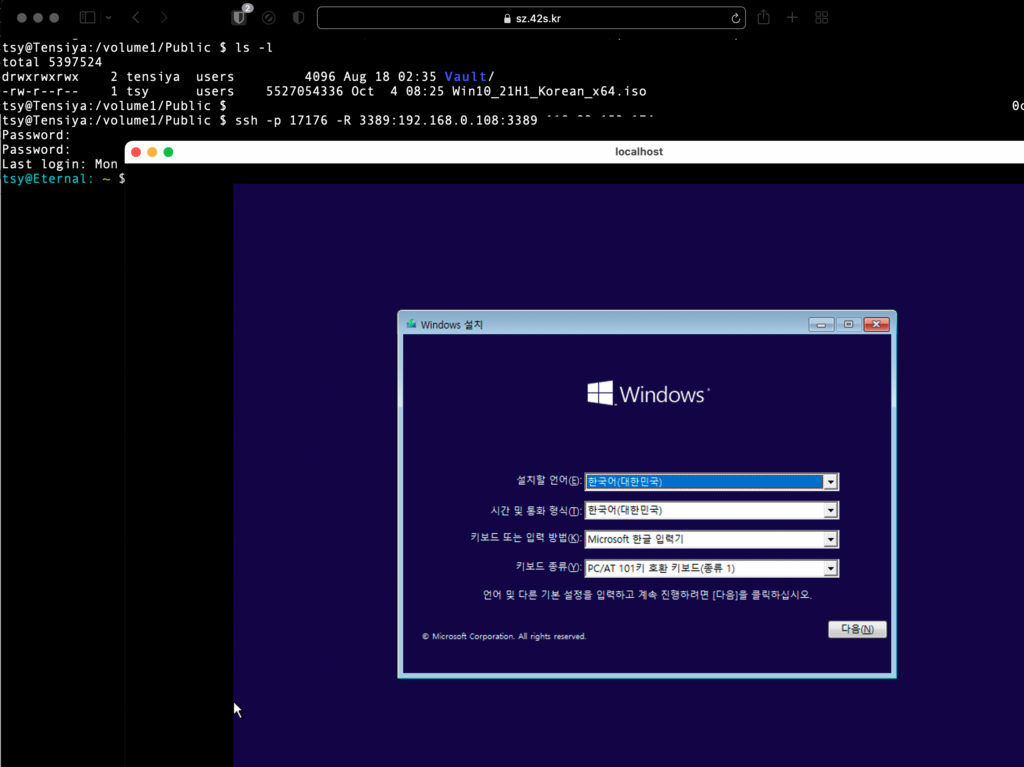Reload the page with the refresh icon
The height and width of the screenshot is (767, 1024).
point(735,18)
